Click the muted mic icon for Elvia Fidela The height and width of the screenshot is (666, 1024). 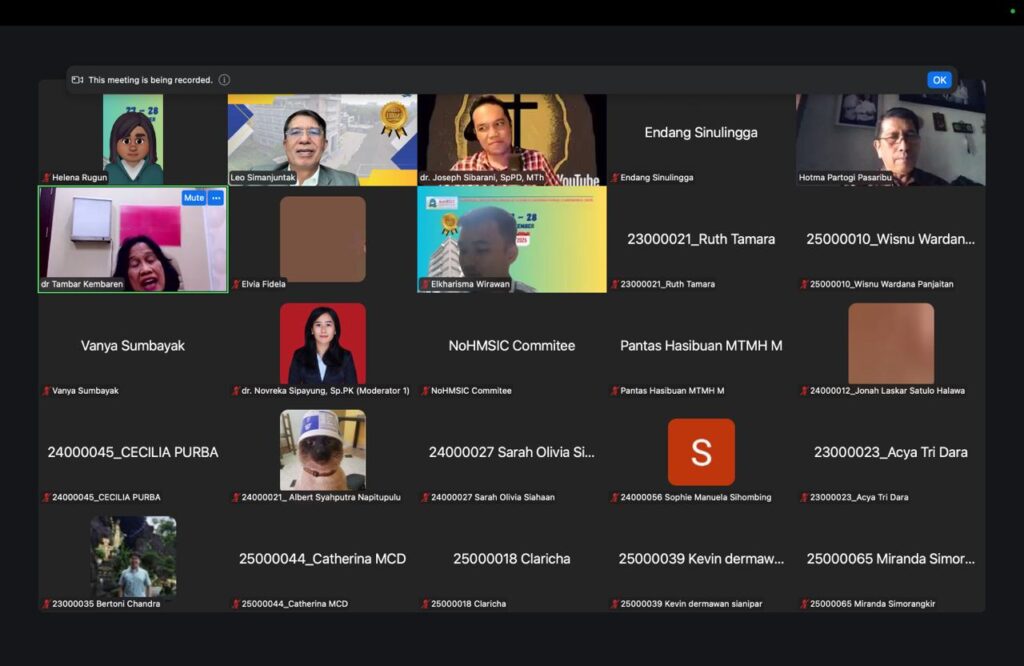(x=236, y=284)
